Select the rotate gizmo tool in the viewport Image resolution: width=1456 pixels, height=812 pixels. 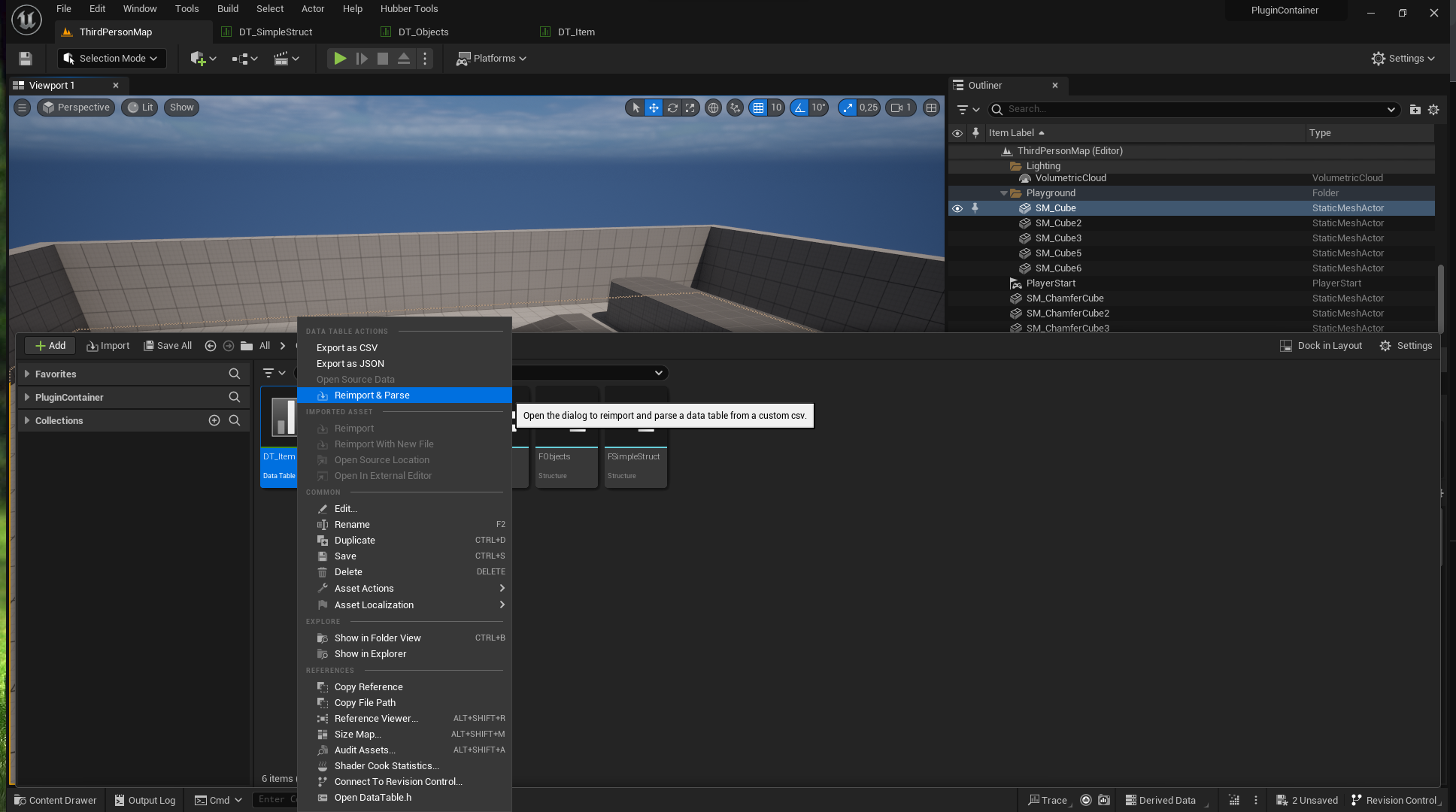click(x=672, y=108)
